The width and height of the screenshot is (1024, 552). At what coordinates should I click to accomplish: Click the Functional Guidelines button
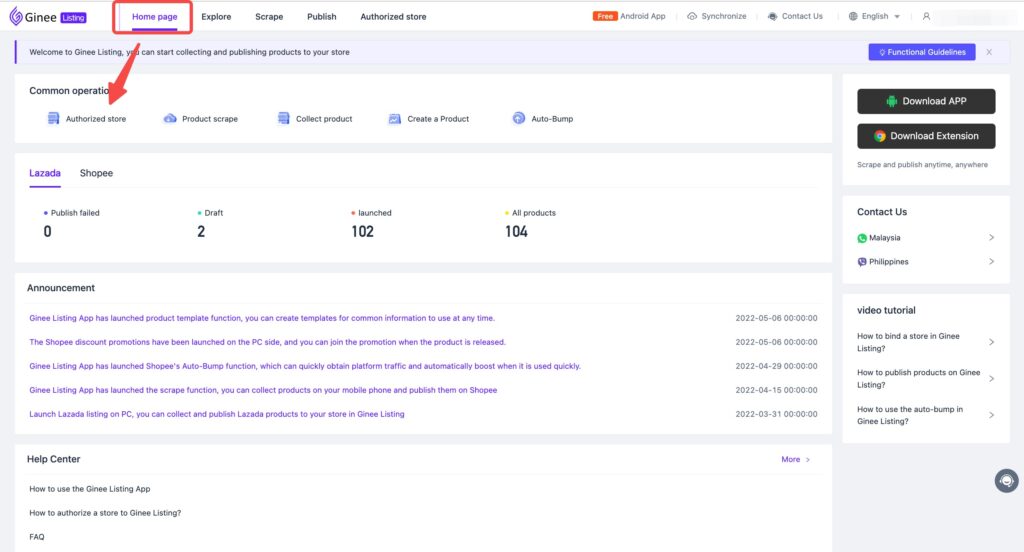click(x=921, y=52)
